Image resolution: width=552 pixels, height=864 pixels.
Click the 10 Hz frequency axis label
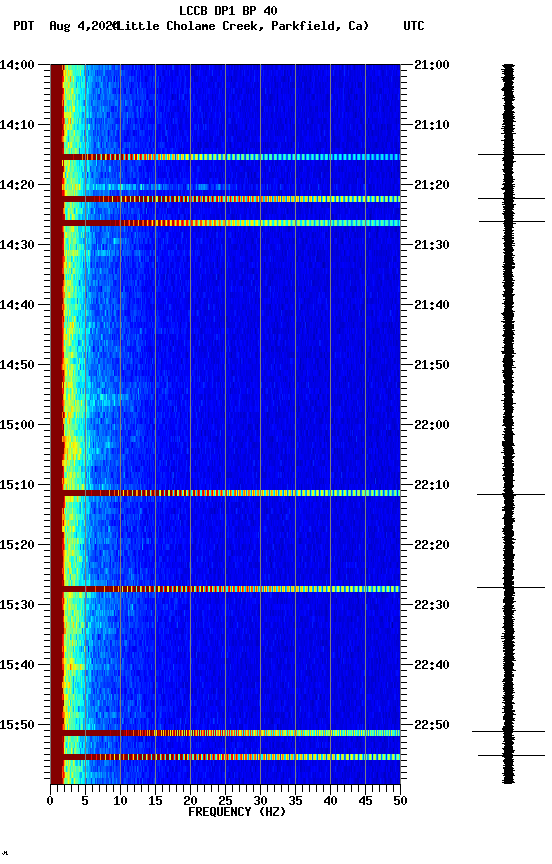[120, 801]
